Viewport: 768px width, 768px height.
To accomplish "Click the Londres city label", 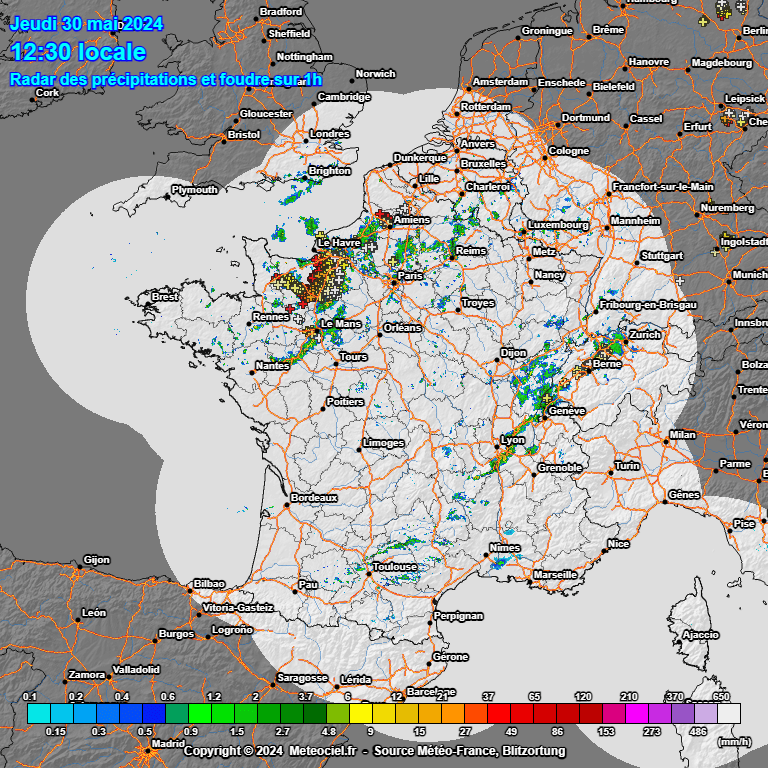I will (x=330, y=134).
